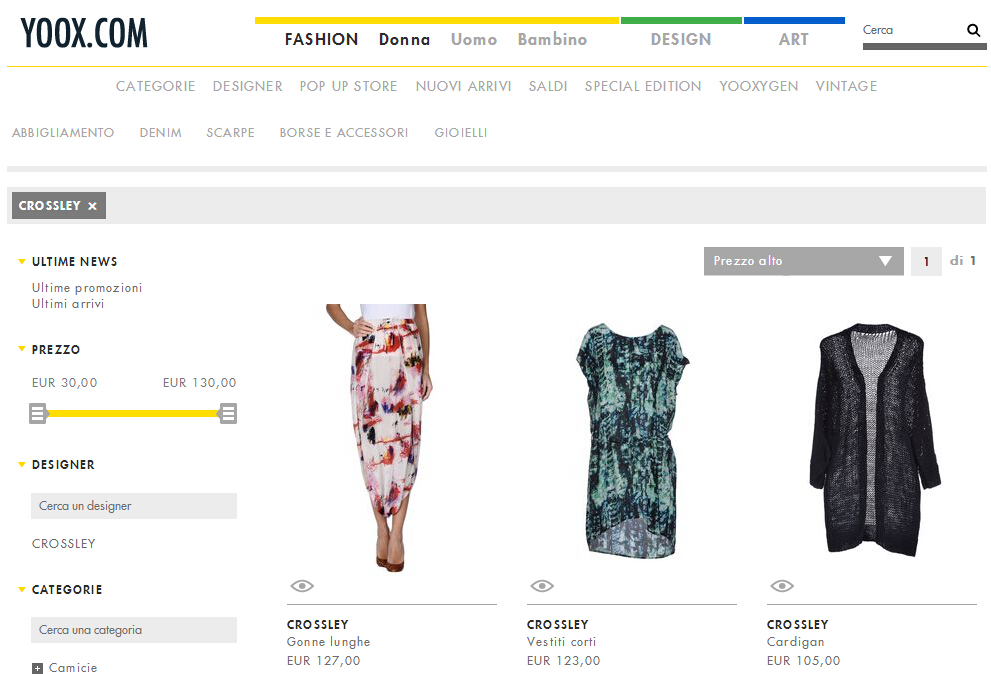Screen dimensions: 991x674
Task: Select the FASHION section
Action: tap(321, 39)
